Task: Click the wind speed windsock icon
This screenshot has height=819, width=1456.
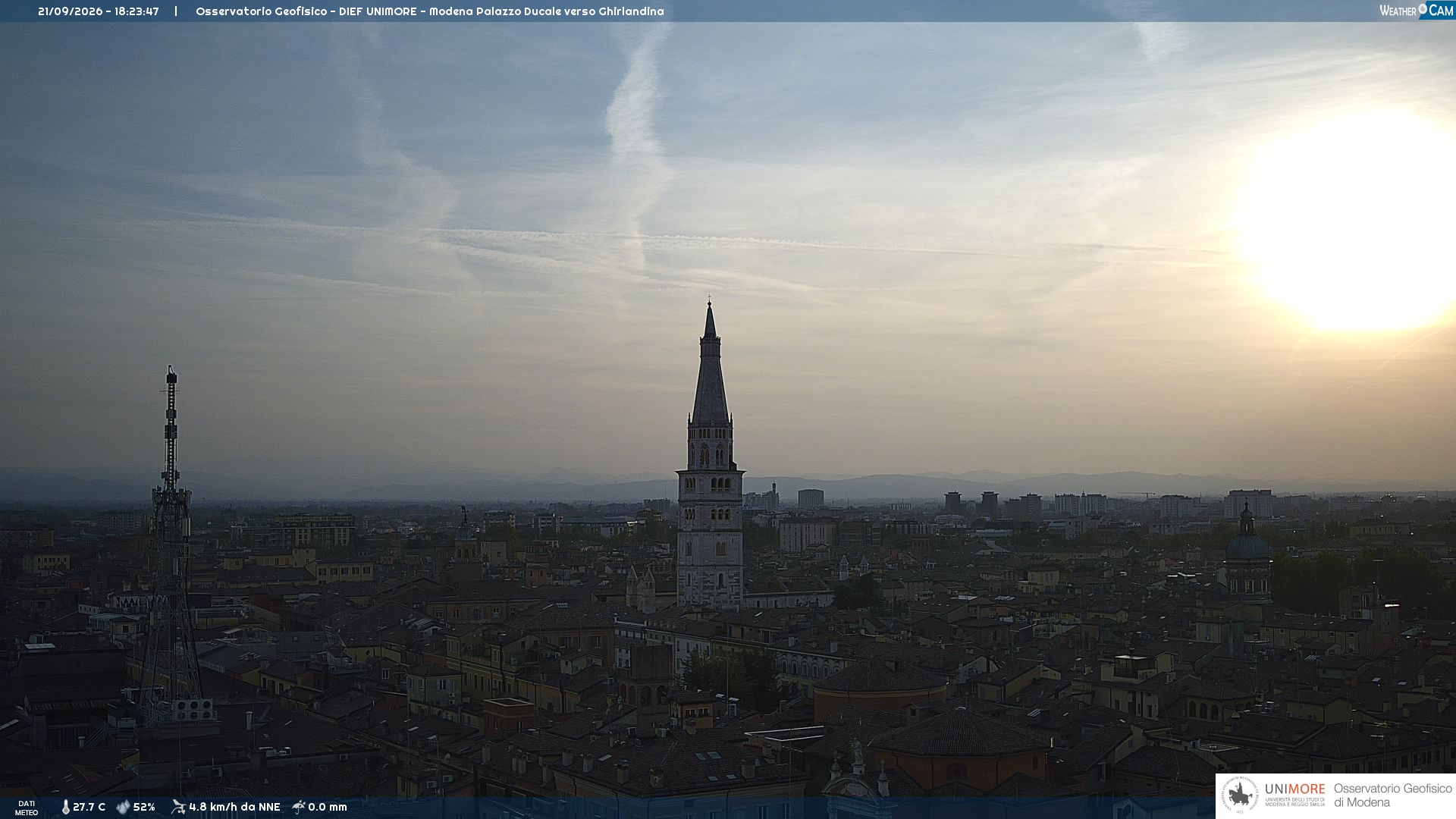Action: pos(178,807)
